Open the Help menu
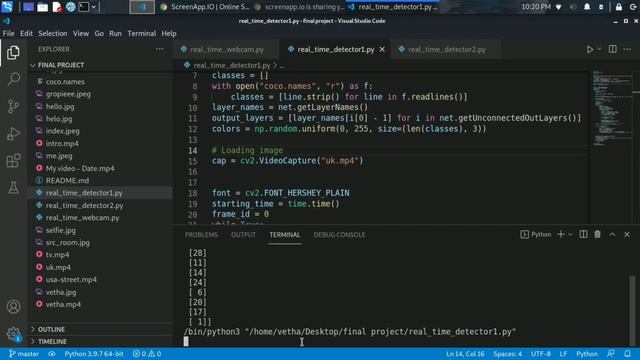 point(169,33)
